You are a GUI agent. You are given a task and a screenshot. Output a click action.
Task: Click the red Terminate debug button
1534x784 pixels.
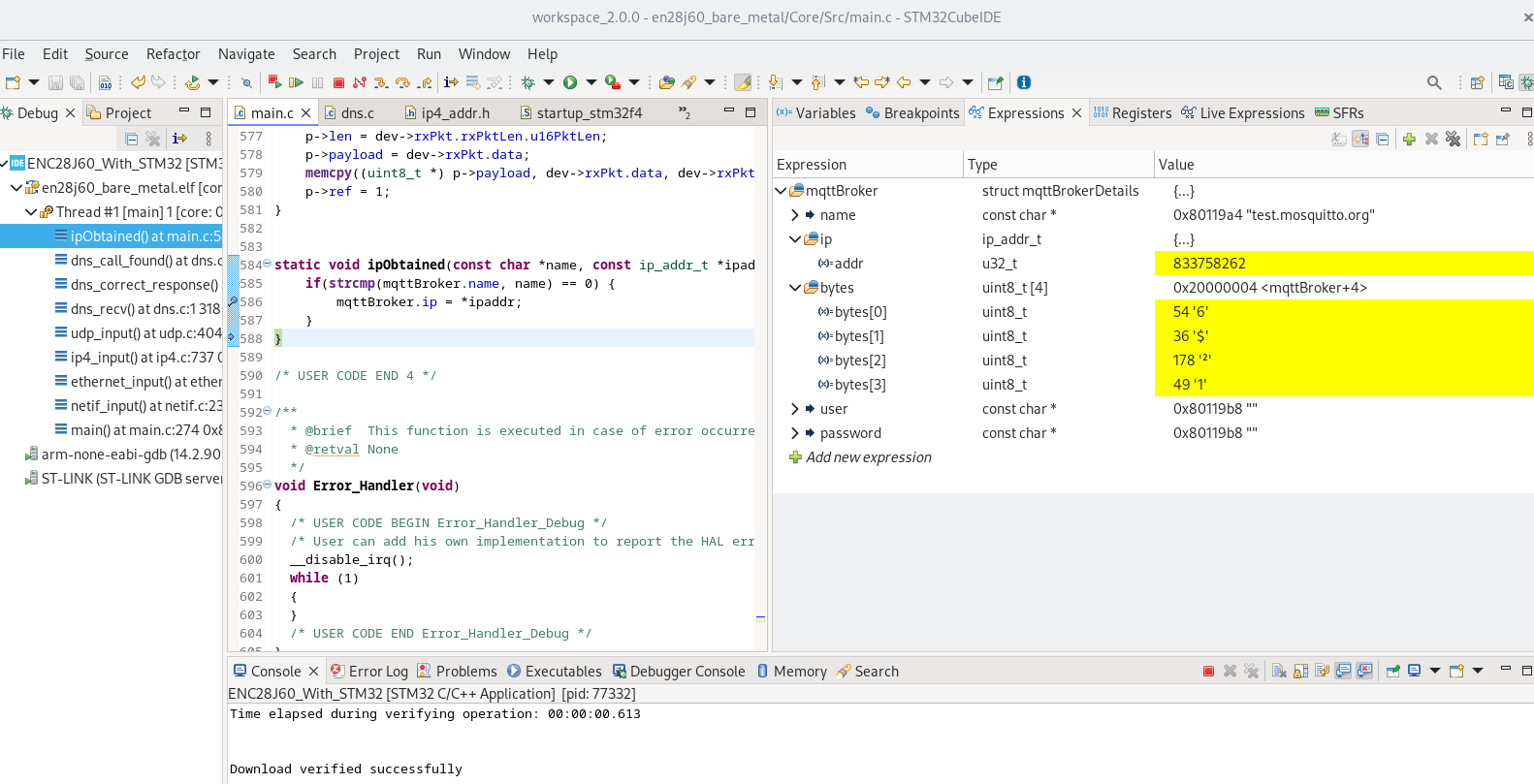pos(338,83)
